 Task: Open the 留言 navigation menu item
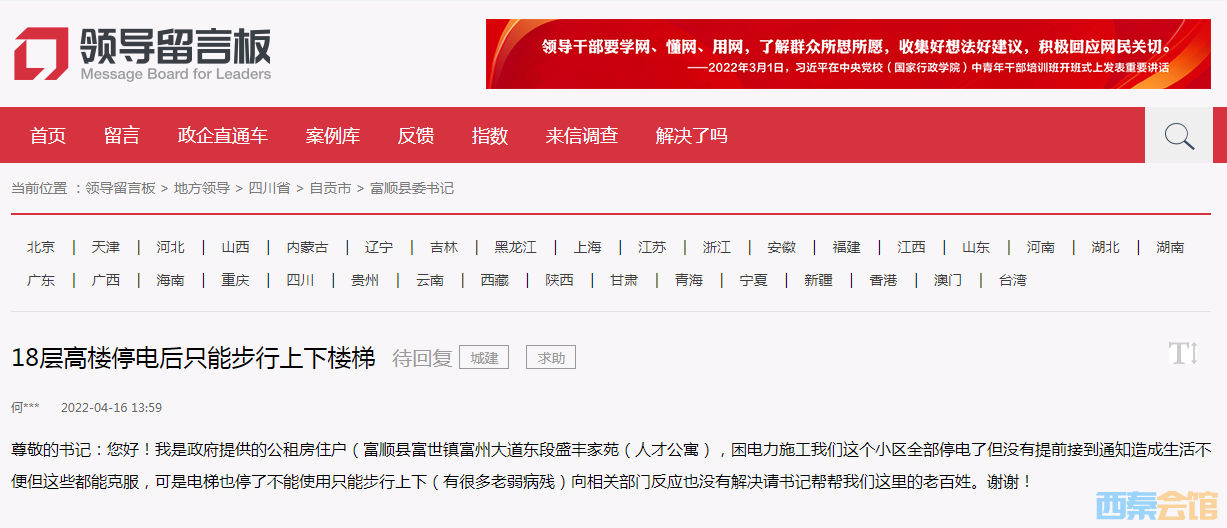point(122,136)
